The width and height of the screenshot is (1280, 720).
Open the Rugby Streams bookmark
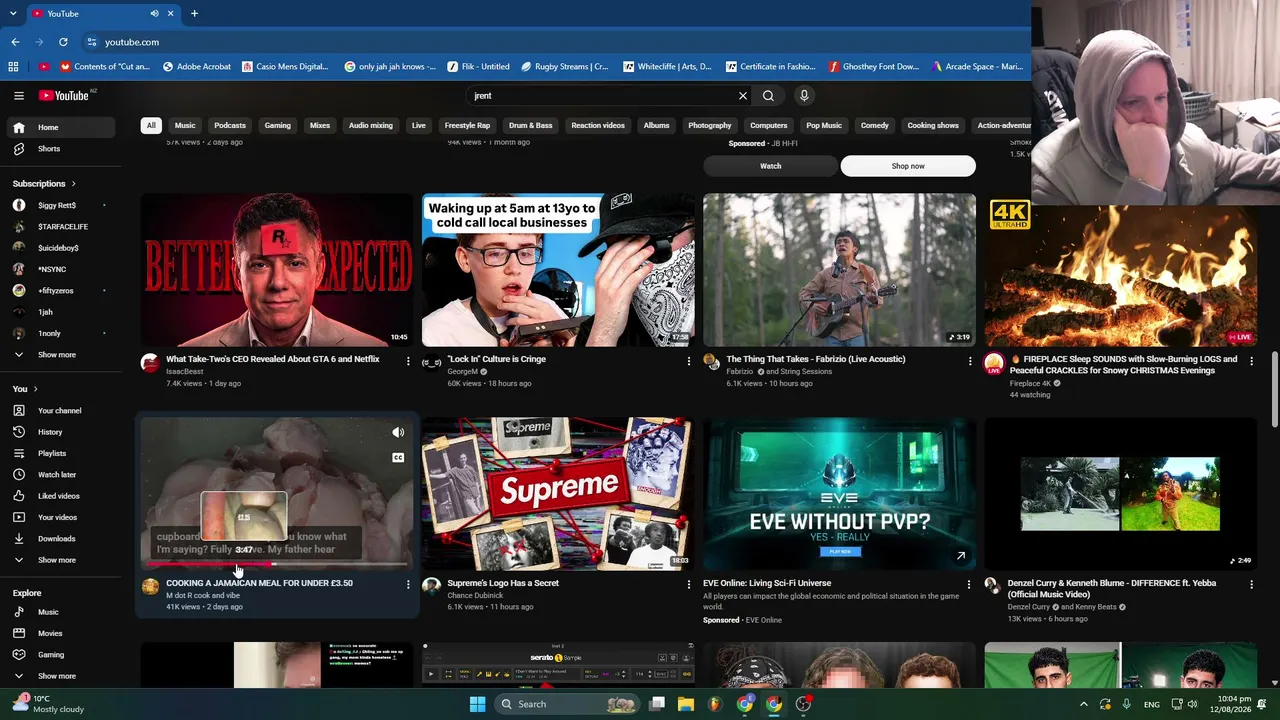[565, 67]
